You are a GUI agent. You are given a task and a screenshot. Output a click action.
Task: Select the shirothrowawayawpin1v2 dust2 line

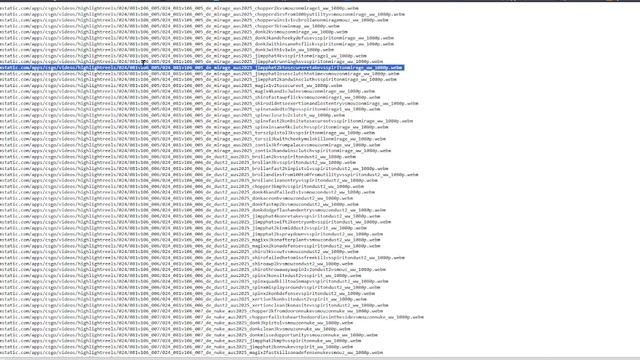pos(193,270)
